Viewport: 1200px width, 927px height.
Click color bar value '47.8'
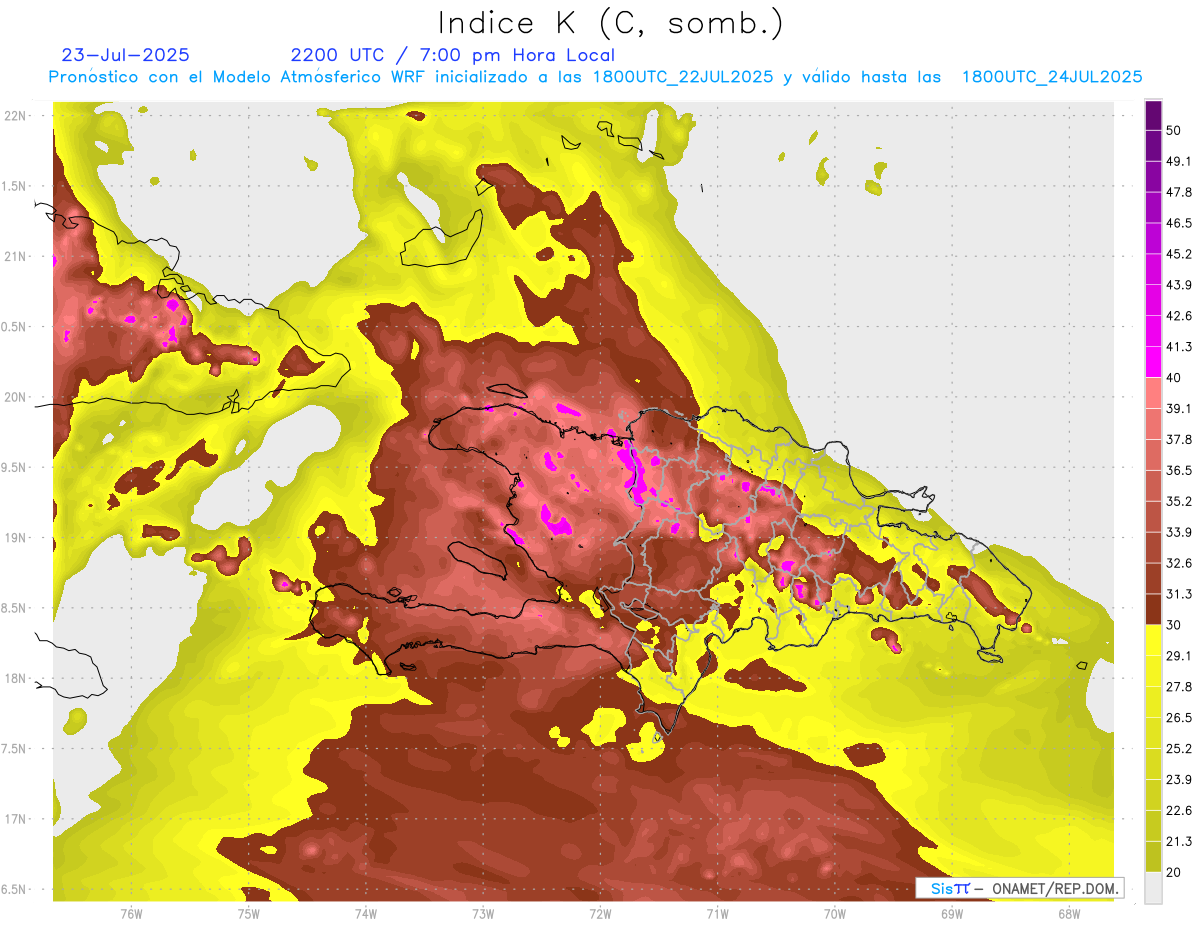pyautogui.click(x=1178, y=192)
